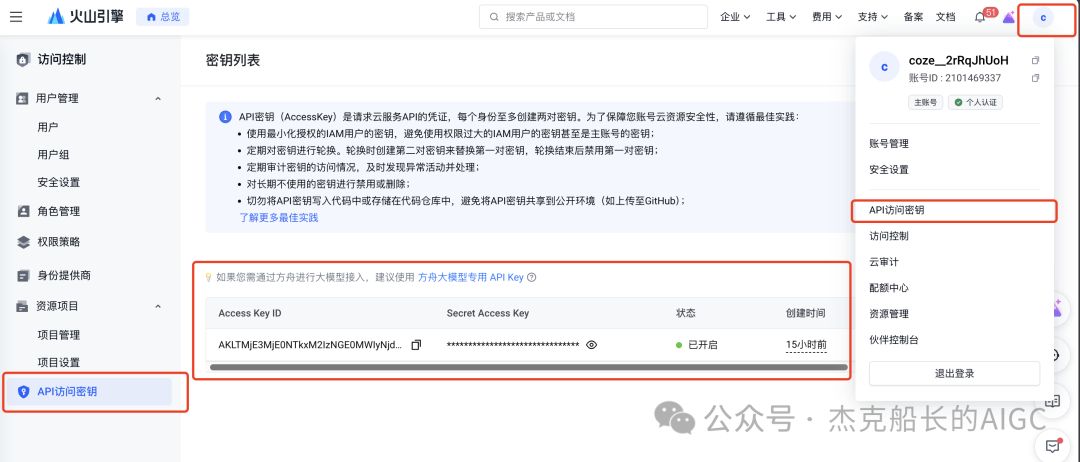The height and width of the screenshot is (462, 1080).
Task: Click the 15小时前 creation time
Action: [806, 345]
